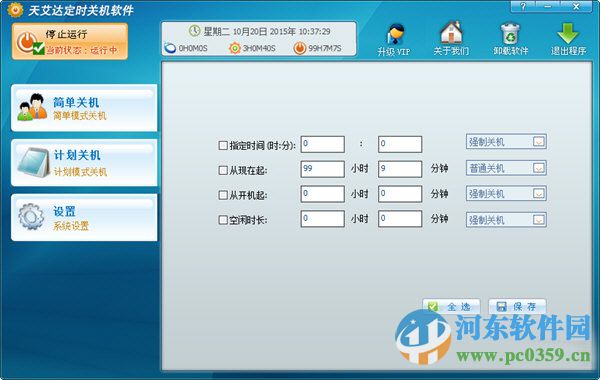
Task: Click the 停止运行 power button
Action: [x=70, y=41]
